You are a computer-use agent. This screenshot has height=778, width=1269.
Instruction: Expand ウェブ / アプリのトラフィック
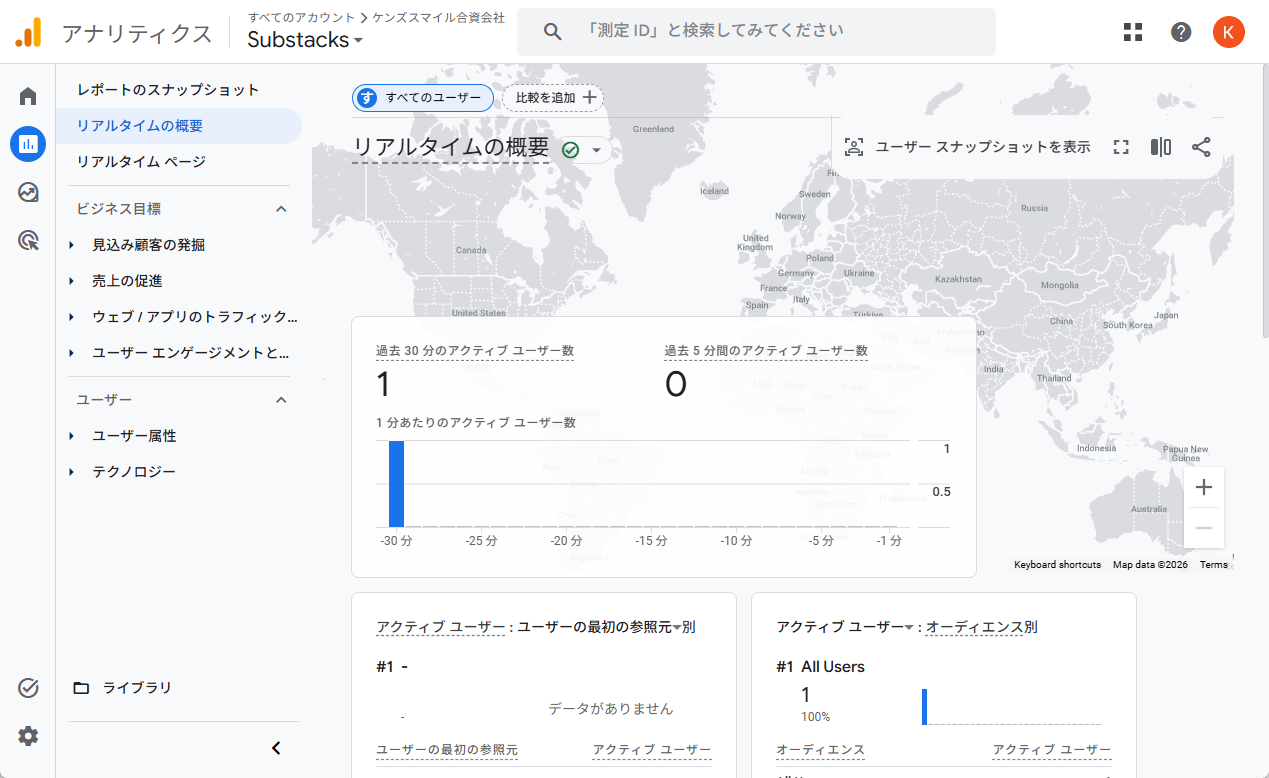[72, 317]
